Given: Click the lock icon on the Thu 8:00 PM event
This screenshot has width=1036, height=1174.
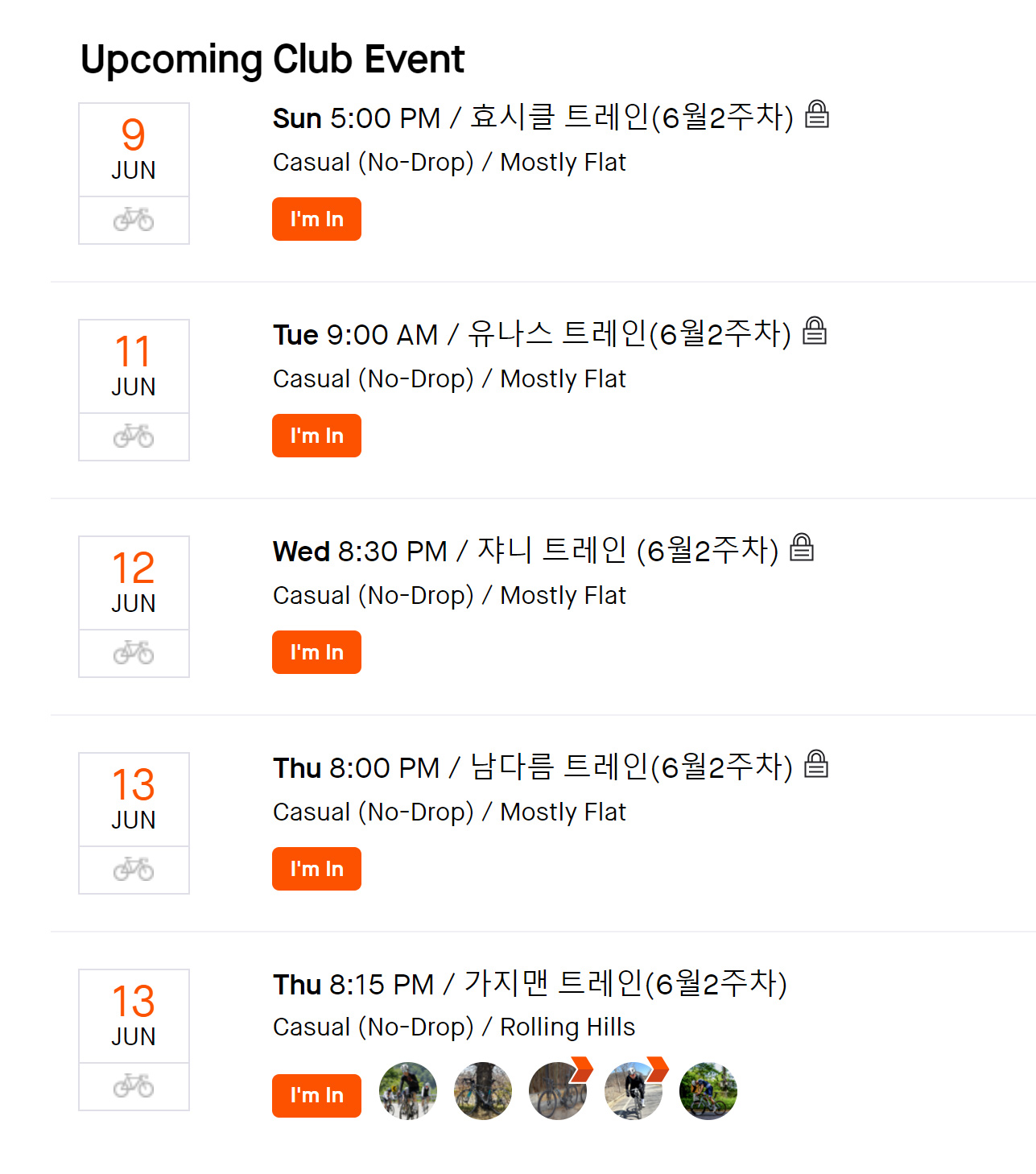Looking at the screenshot, I should tap(816, 764).
